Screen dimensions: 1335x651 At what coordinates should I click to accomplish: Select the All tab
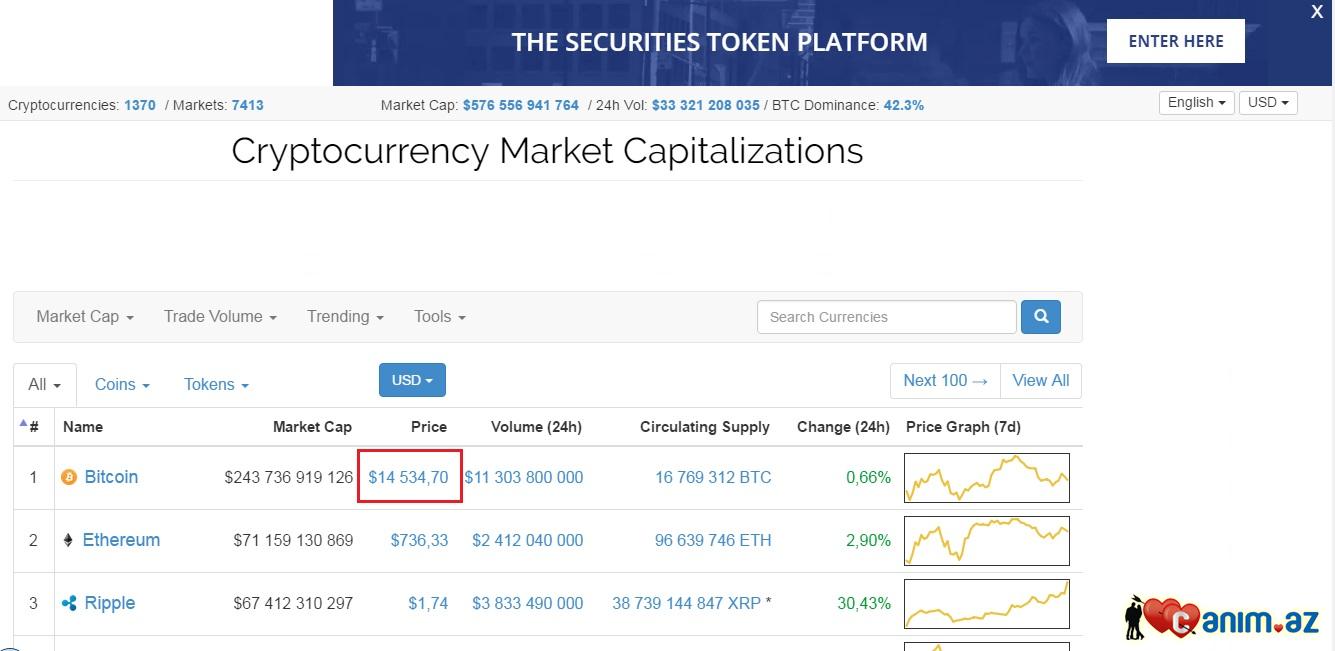coord(44,385)
